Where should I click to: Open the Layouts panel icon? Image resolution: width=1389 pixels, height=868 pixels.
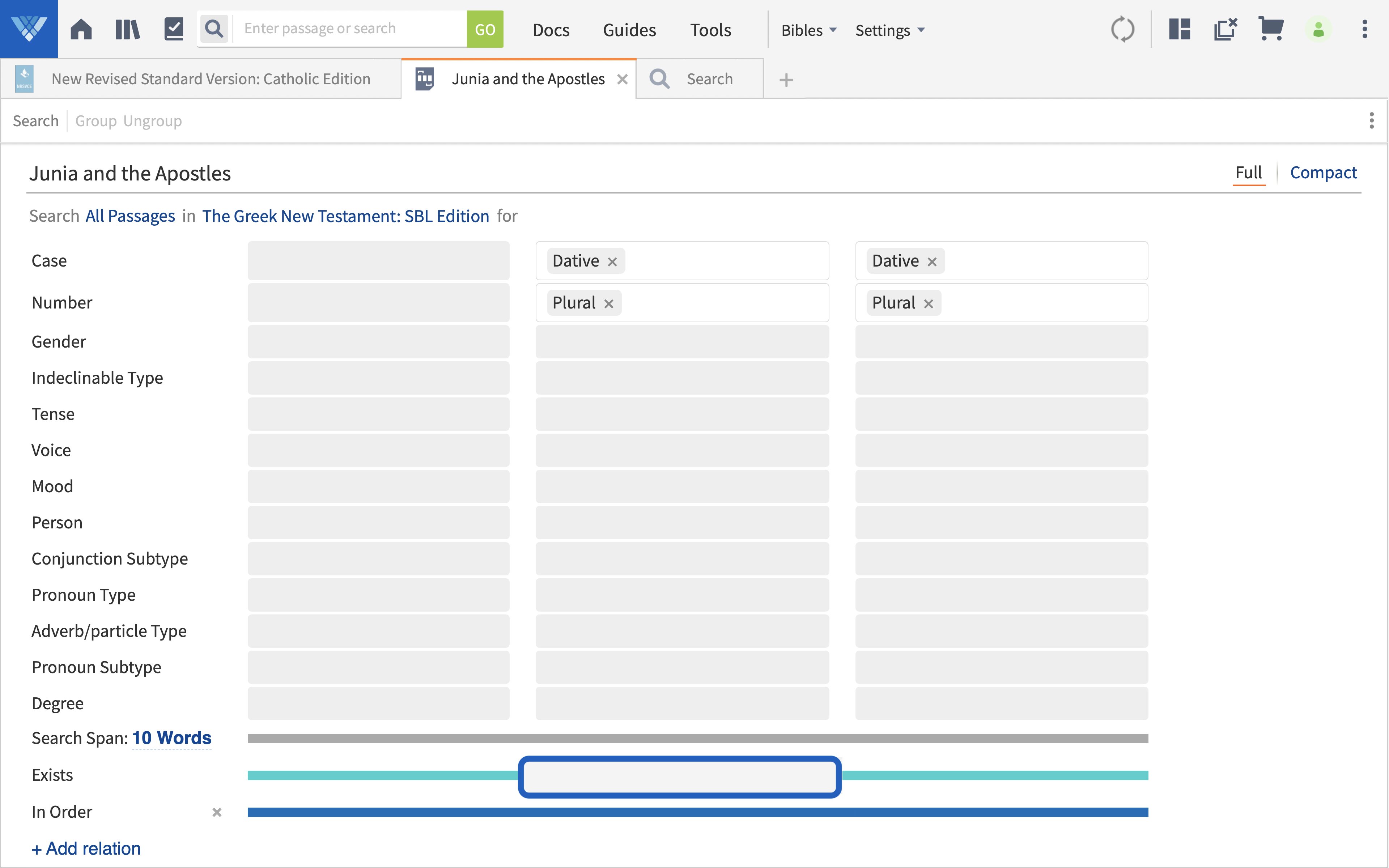coord(1180,29)
